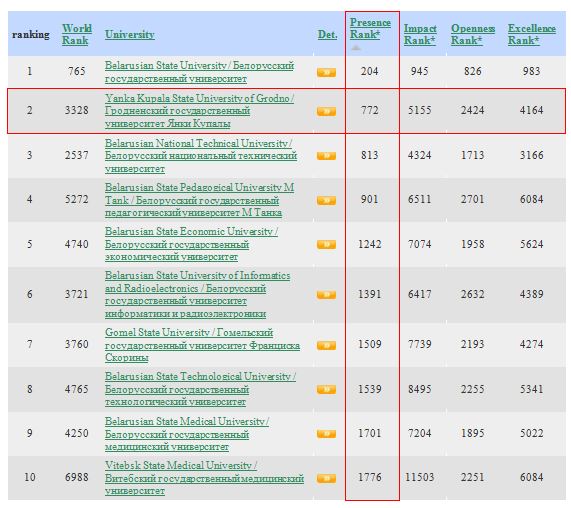Open details icon for Belarusian State University
This screenshot has width=571, height=508.
point(326,72)
